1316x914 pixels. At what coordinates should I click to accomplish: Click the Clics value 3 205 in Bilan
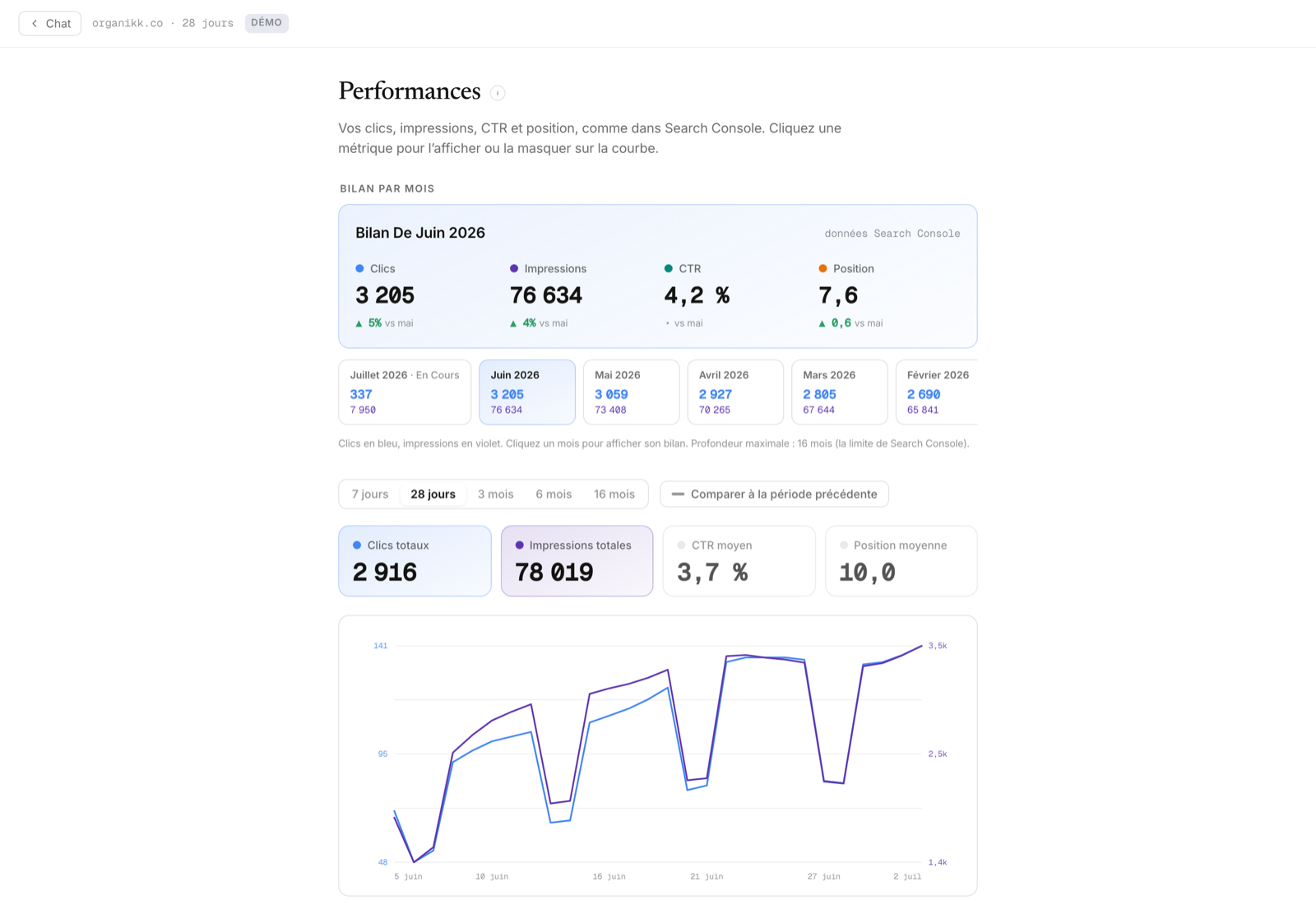pyautogui.click(x=385, y=295)
